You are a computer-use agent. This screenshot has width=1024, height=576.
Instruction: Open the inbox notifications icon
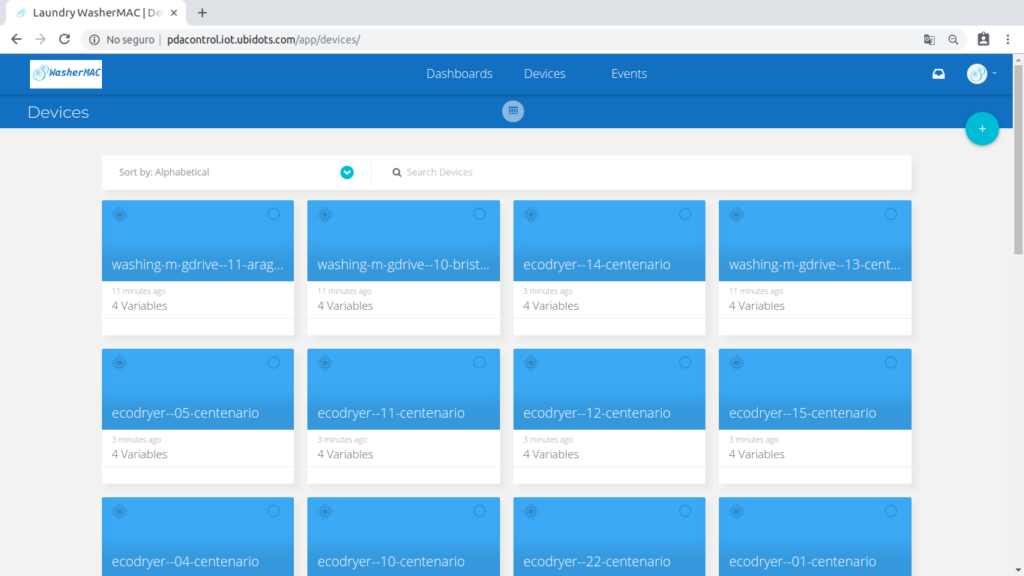[x=938, y=74]
